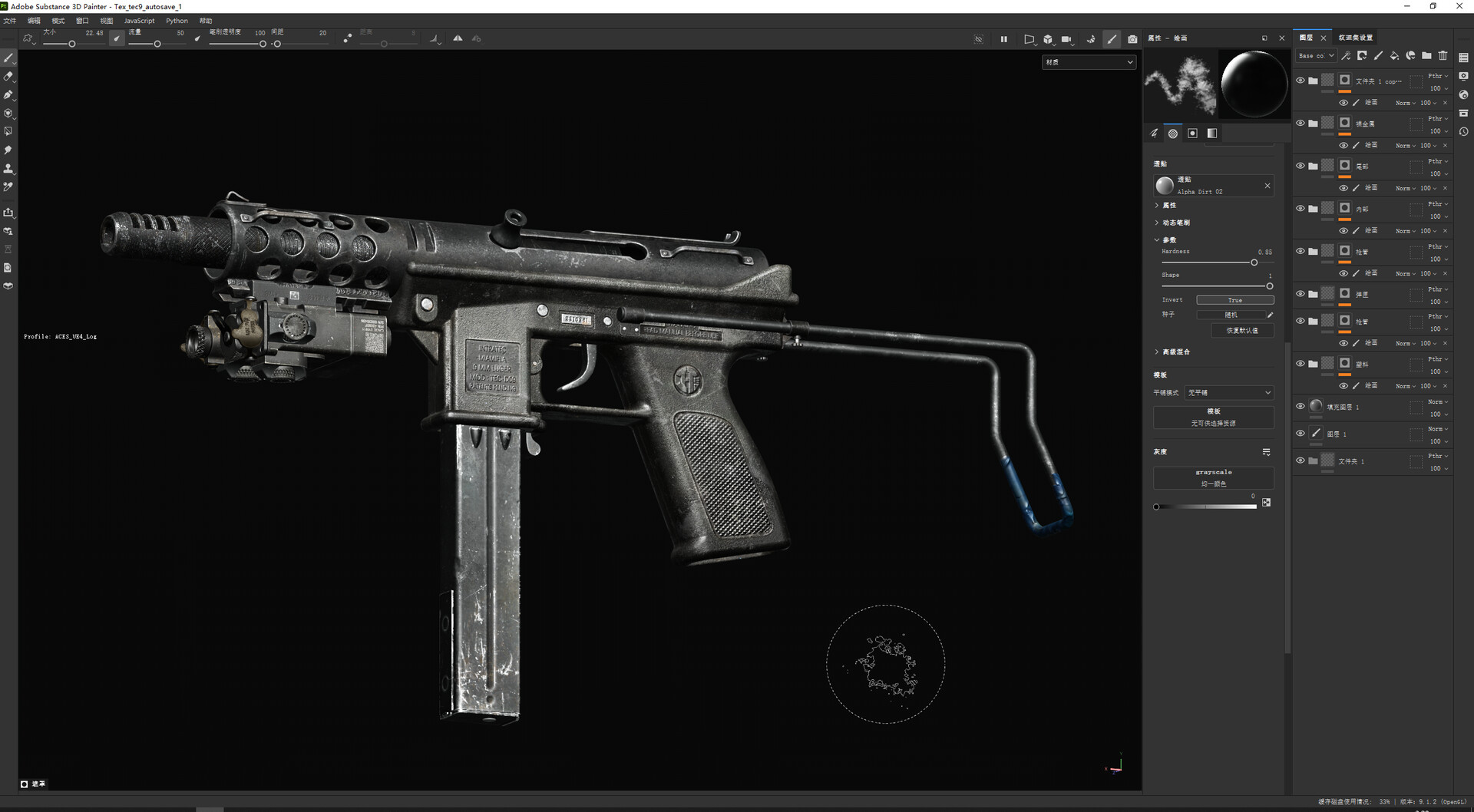Hide the 填充图层 1 fill layer
Viewport: 1474px width, 812px height.
pyautogui.click(x=1299, y=406)
